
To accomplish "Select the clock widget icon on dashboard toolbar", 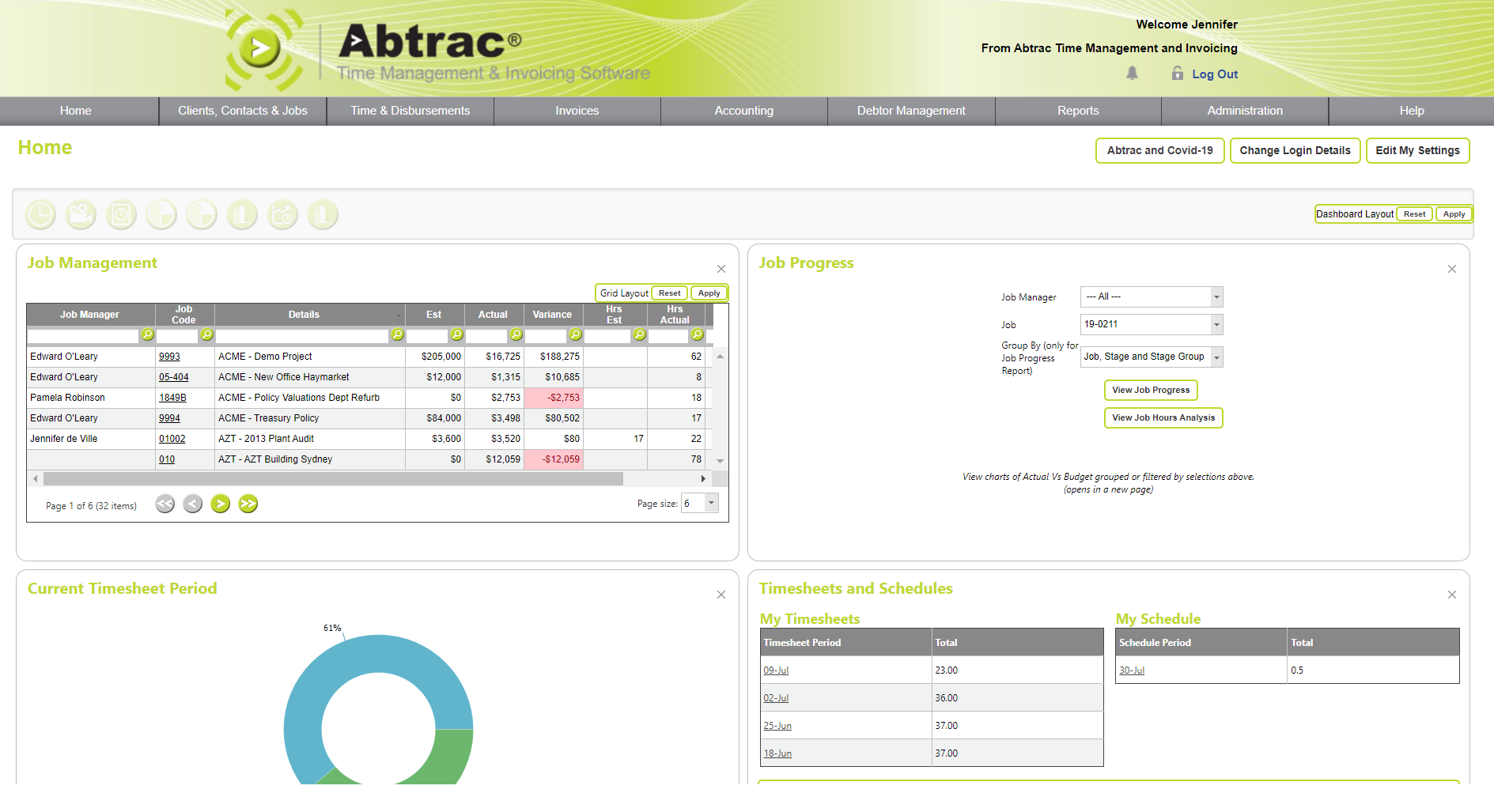I will [40, 213].
